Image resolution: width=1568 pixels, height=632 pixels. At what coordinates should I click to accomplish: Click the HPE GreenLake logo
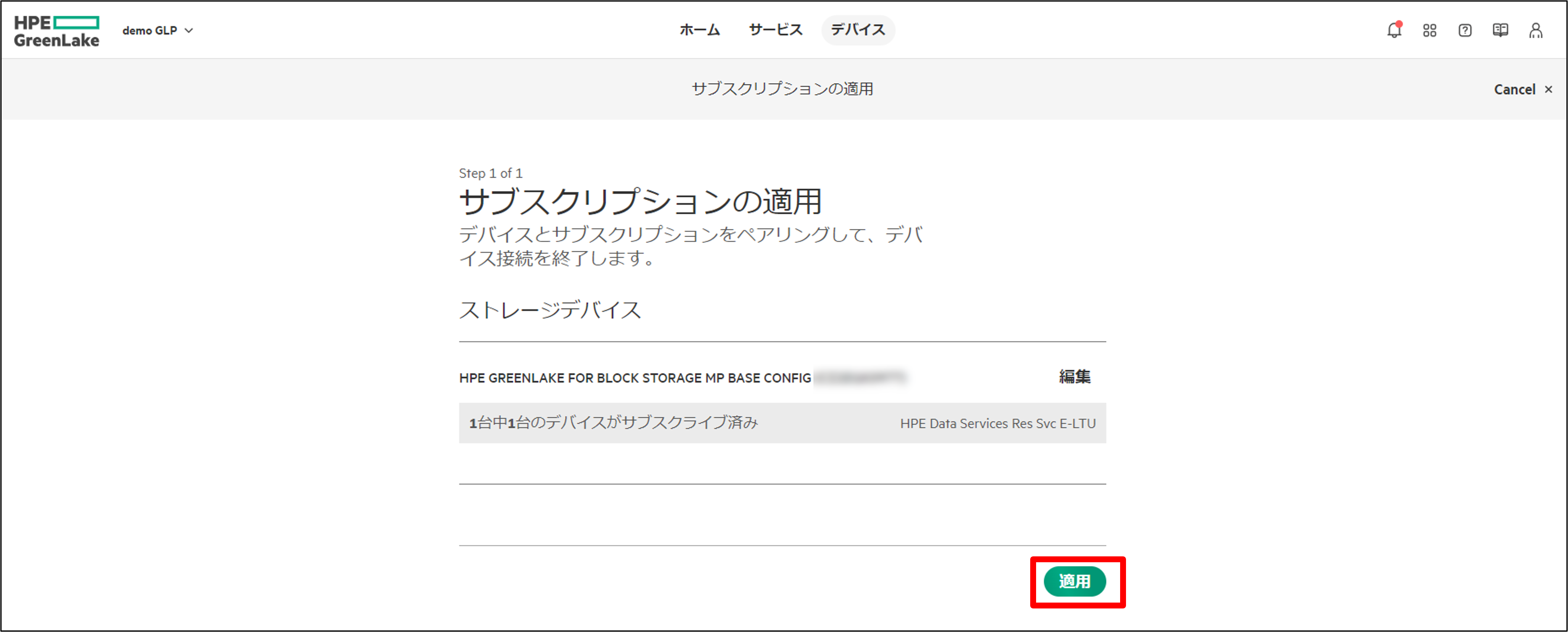57,30
